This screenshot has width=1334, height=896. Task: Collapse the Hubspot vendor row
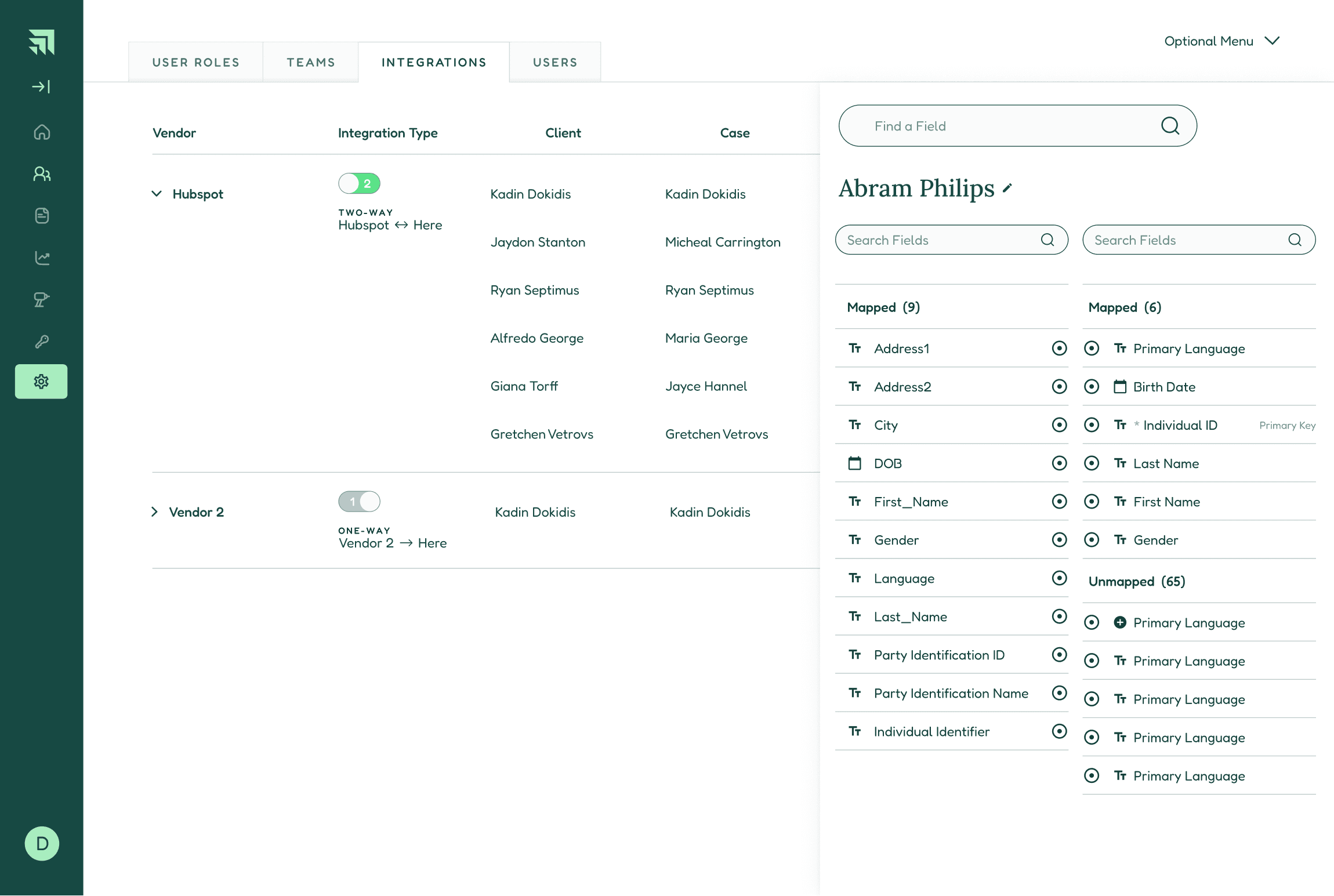pos(157,194)
